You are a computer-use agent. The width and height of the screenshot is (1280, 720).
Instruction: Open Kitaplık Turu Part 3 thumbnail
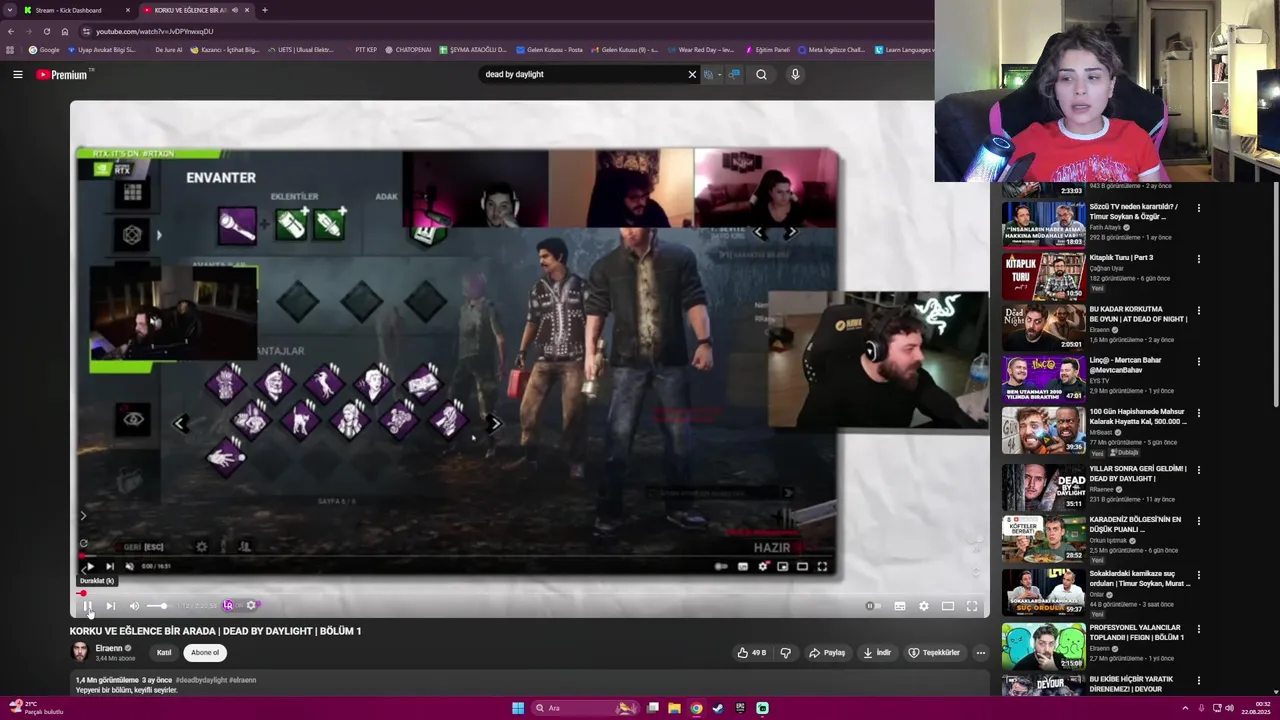[x=1043, y=277]
